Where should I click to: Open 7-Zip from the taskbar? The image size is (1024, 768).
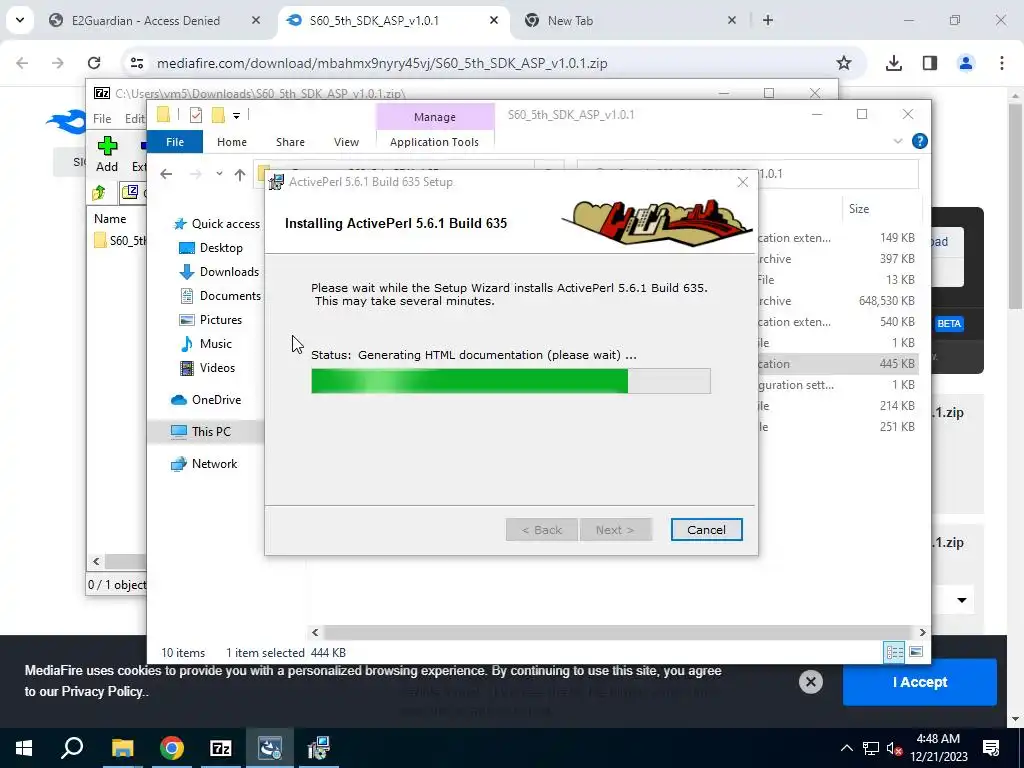(x=221, y=748)
